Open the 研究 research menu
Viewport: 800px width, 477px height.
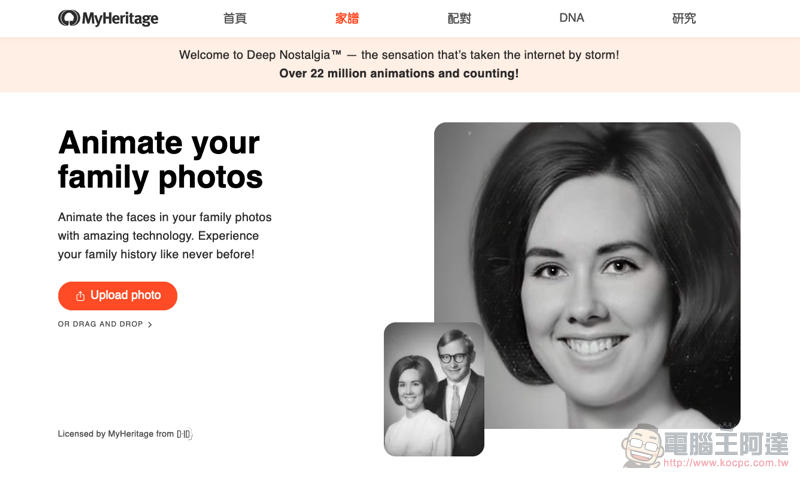pyautogui.click(x=684, y=18)
